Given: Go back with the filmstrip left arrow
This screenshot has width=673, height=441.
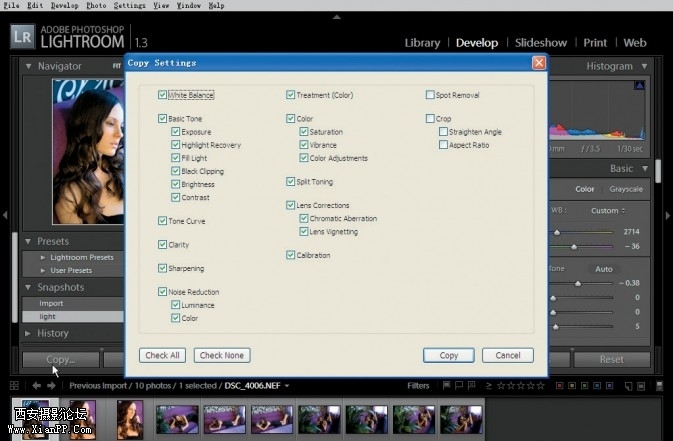Looking at the screenshot, I should point(37,385).
